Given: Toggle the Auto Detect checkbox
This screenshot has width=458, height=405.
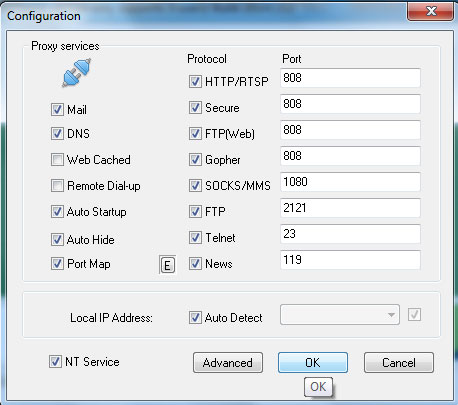Looking at the screenshot, I should 195,317.
